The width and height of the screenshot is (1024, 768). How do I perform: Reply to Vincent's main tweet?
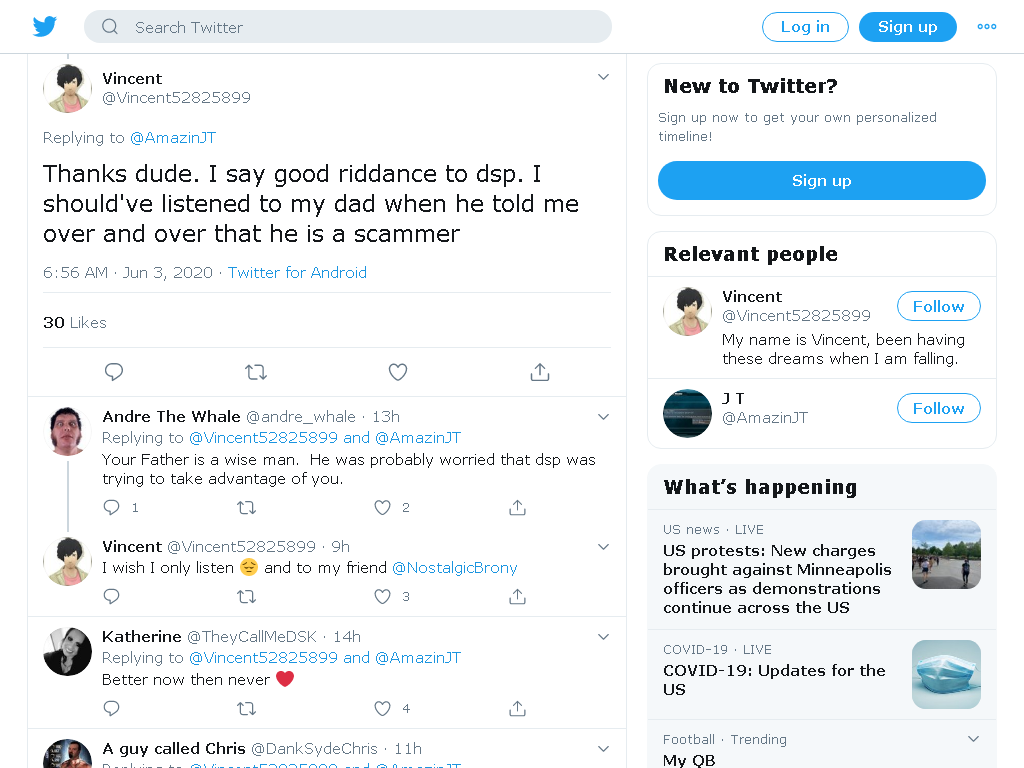pyautogui.click(x=114, y=372)
